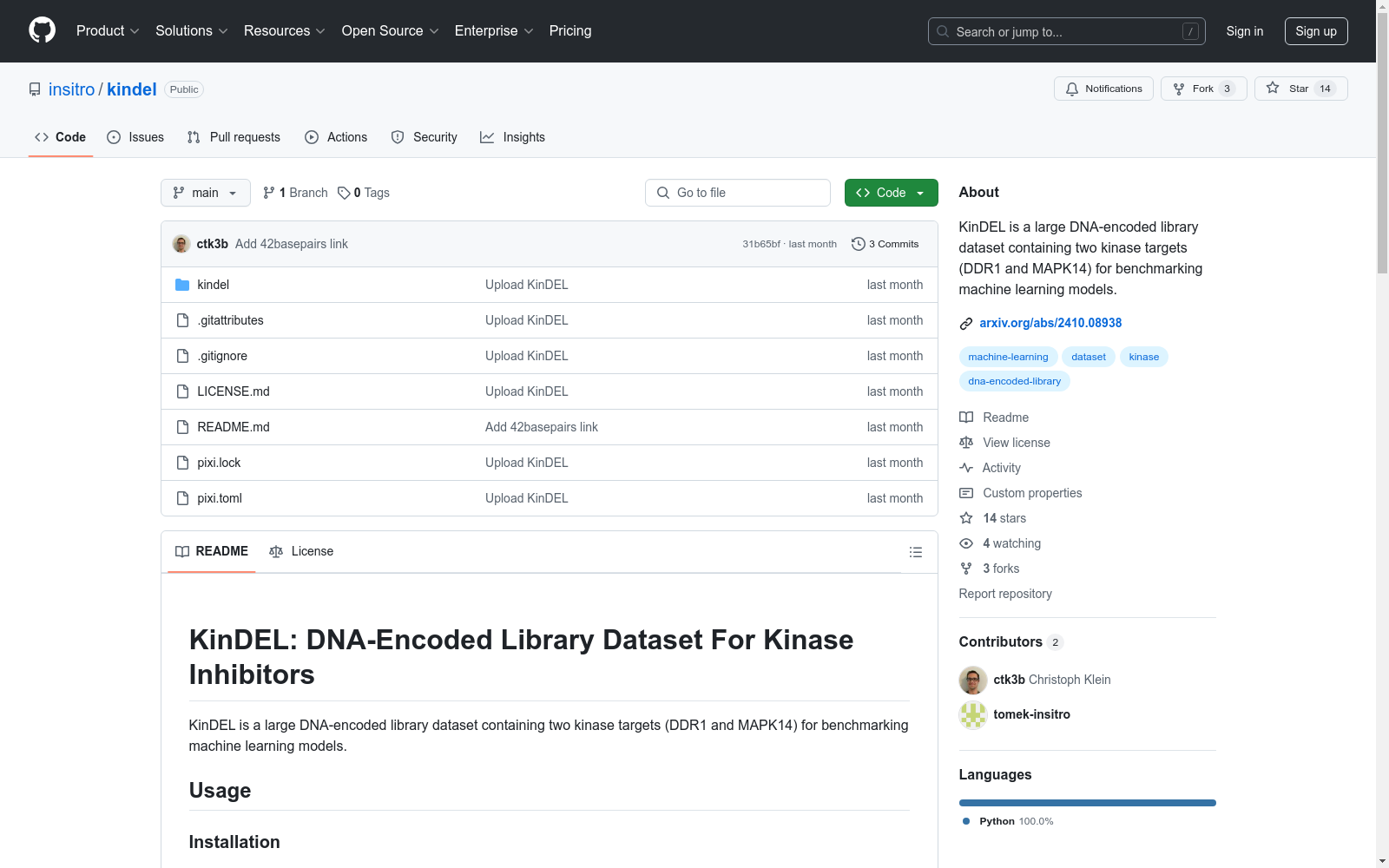Click the dna-encoded-library topic tag
1389x868 pixels.
point(1014,381)
